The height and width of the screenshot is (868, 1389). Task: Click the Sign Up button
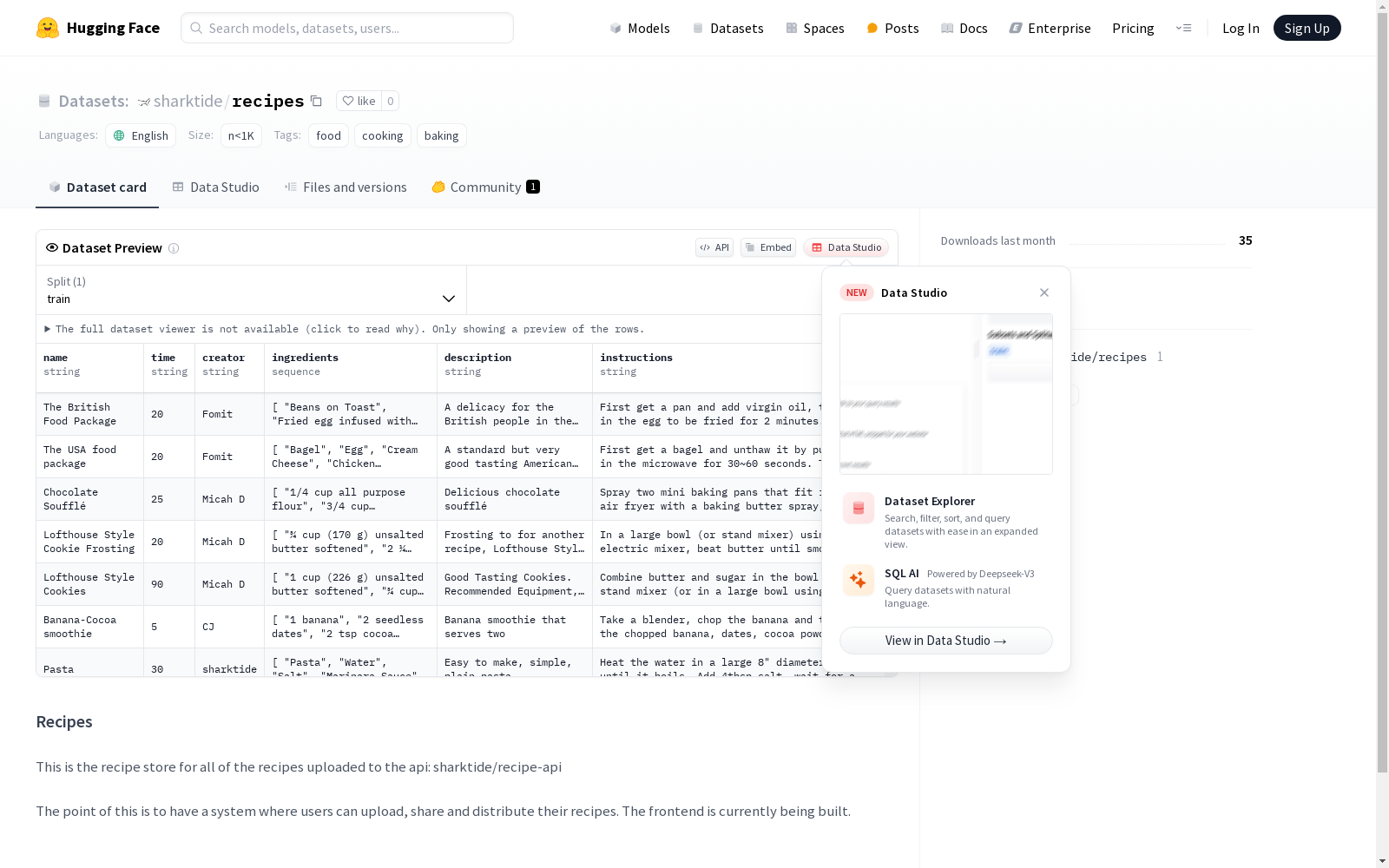pos(1307,28)
